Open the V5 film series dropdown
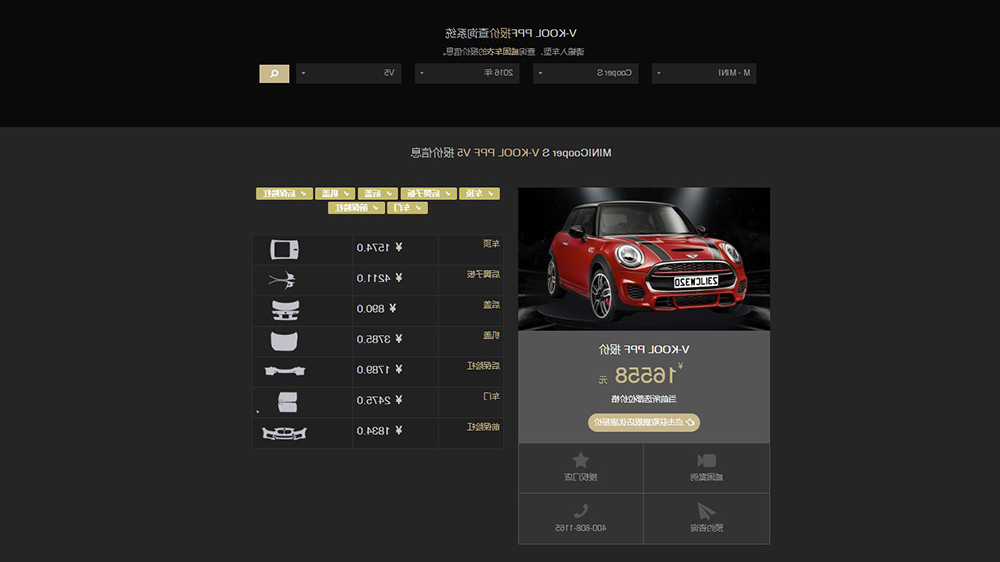This screenshot has width=1000, height=562. 348,73
